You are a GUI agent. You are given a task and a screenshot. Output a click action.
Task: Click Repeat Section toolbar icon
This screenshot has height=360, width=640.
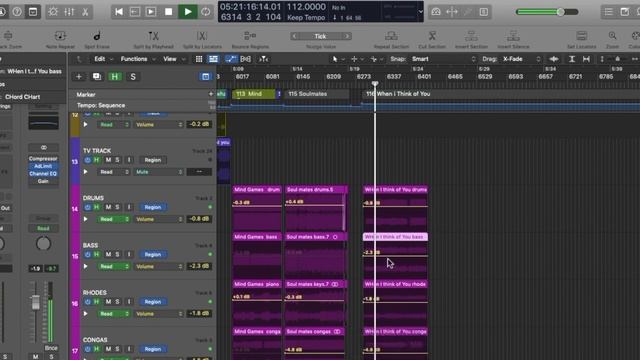(391, 36)
